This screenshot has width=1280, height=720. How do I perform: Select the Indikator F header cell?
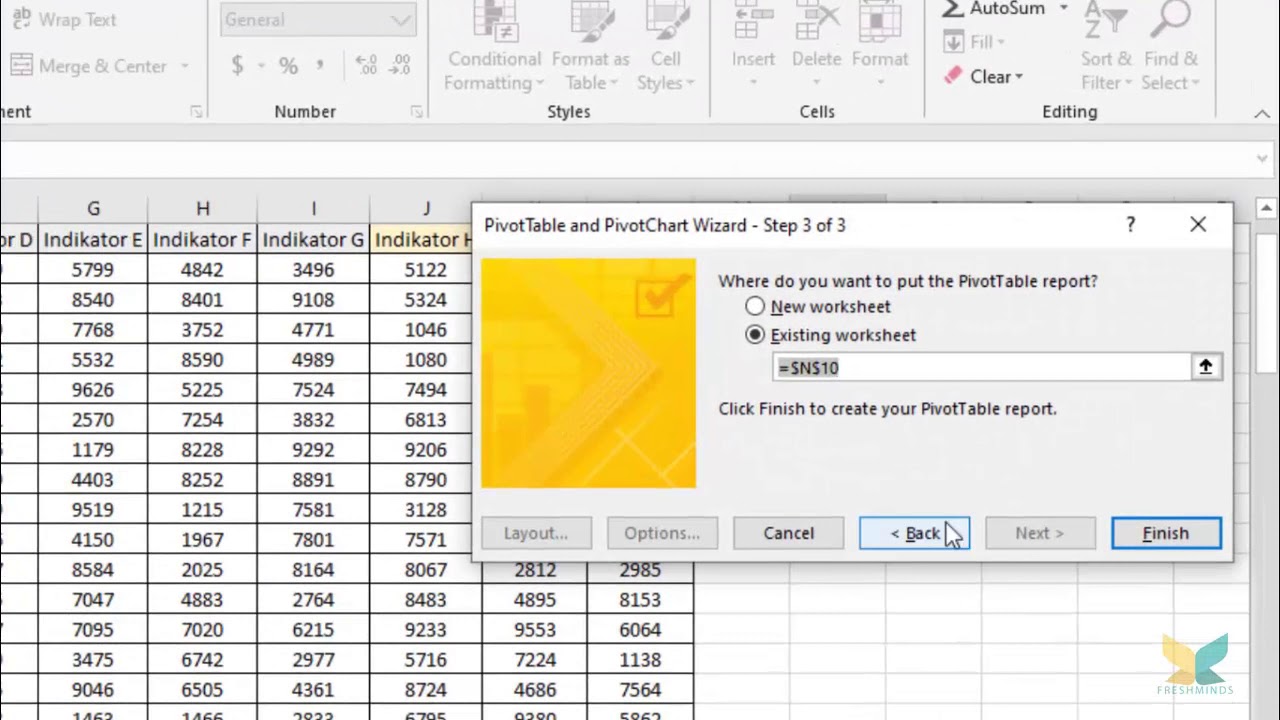pyautogui.click(x=203, y=239)
